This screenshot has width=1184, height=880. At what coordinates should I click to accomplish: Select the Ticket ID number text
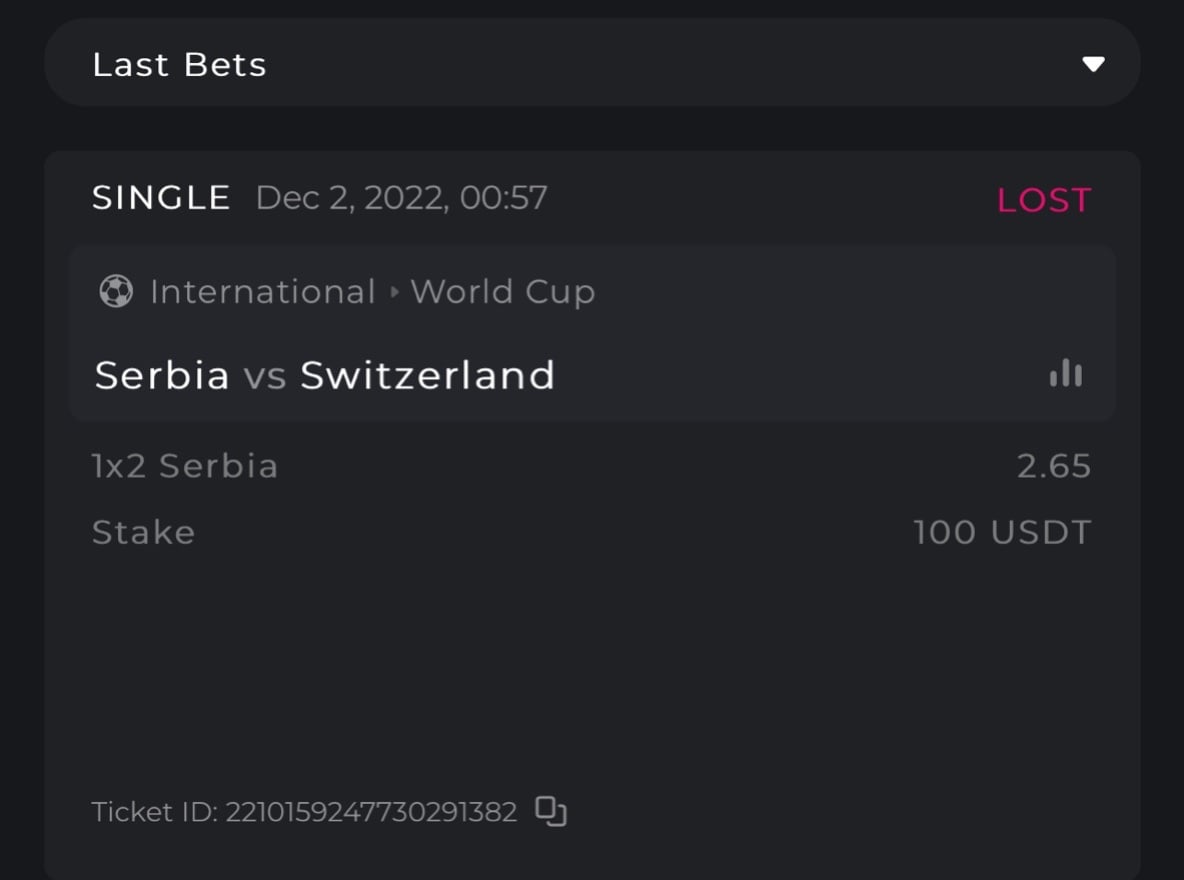pyautogui.click(x=371, y=812)
